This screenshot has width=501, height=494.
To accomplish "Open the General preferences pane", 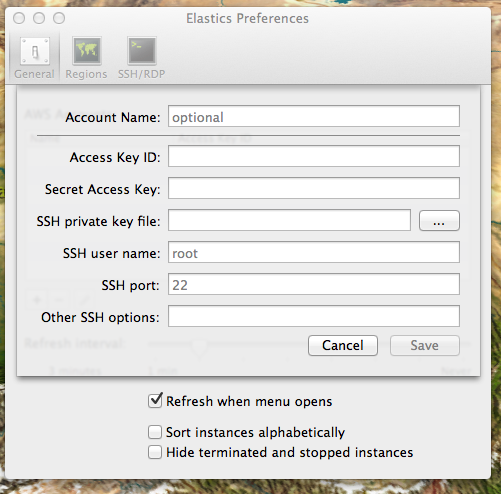I will pos(34,58).
